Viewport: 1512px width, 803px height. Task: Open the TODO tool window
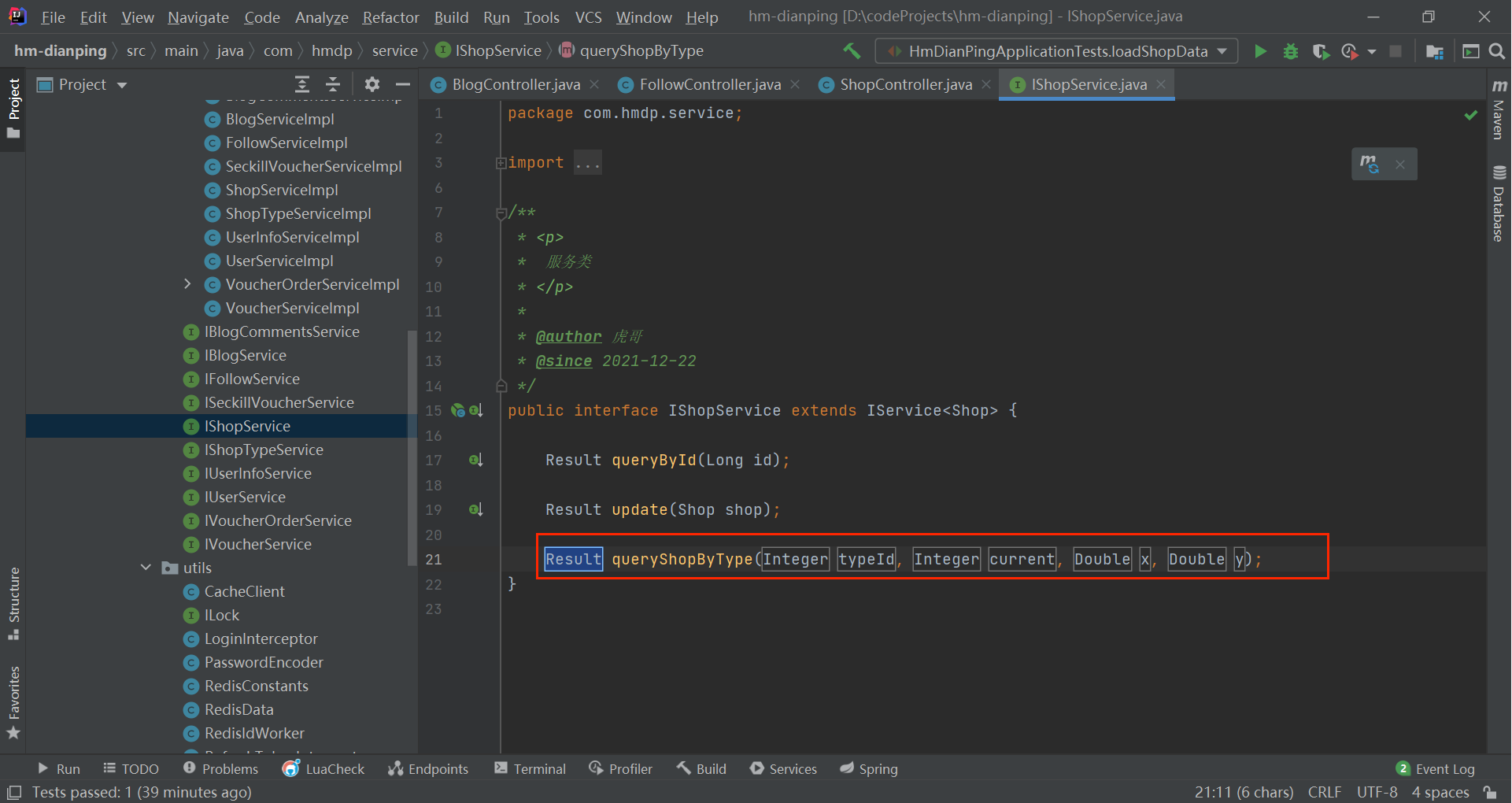tap(131, 769)
